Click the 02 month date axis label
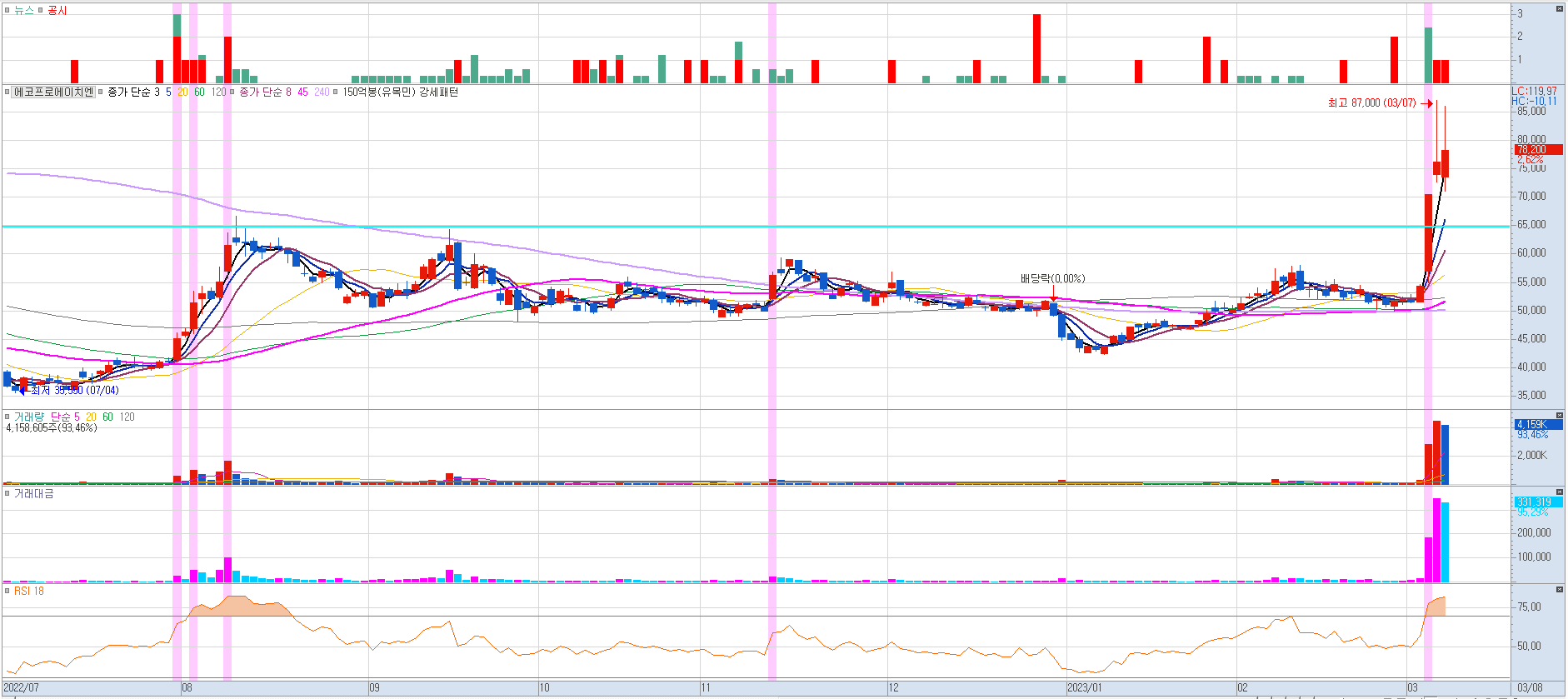1568x699 pixels. coord(1242,688)
